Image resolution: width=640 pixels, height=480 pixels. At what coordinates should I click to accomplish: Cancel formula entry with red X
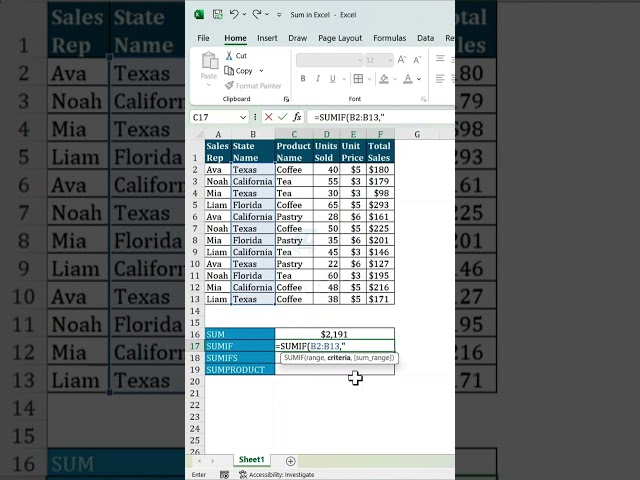coord(268,117)
